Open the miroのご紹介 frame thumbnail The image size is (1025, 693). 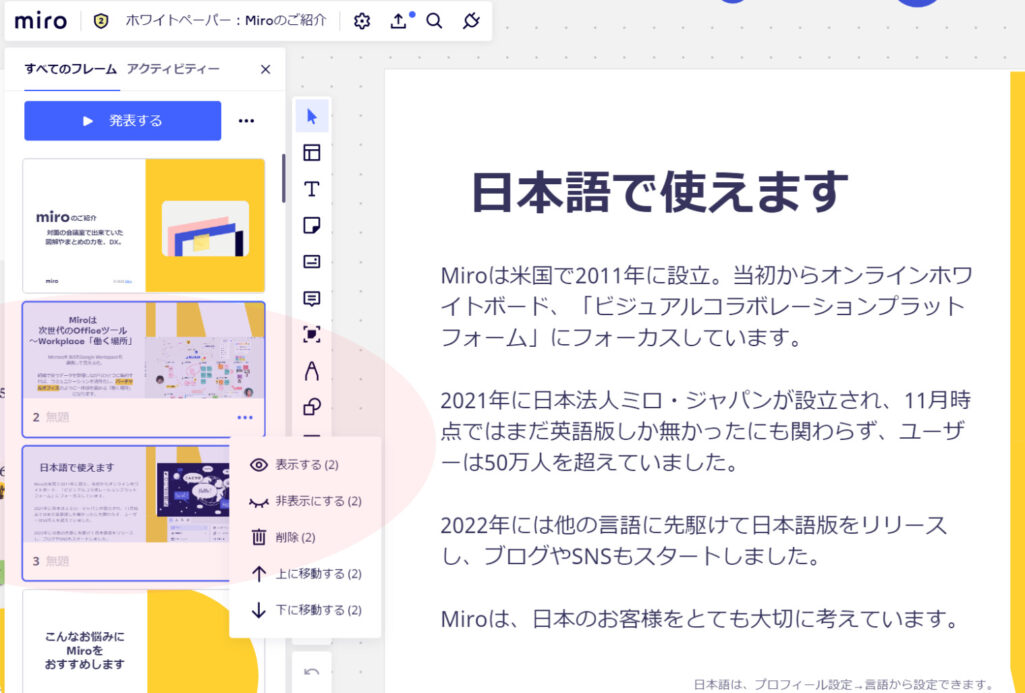pyautogui.click(x=144, y=226)
